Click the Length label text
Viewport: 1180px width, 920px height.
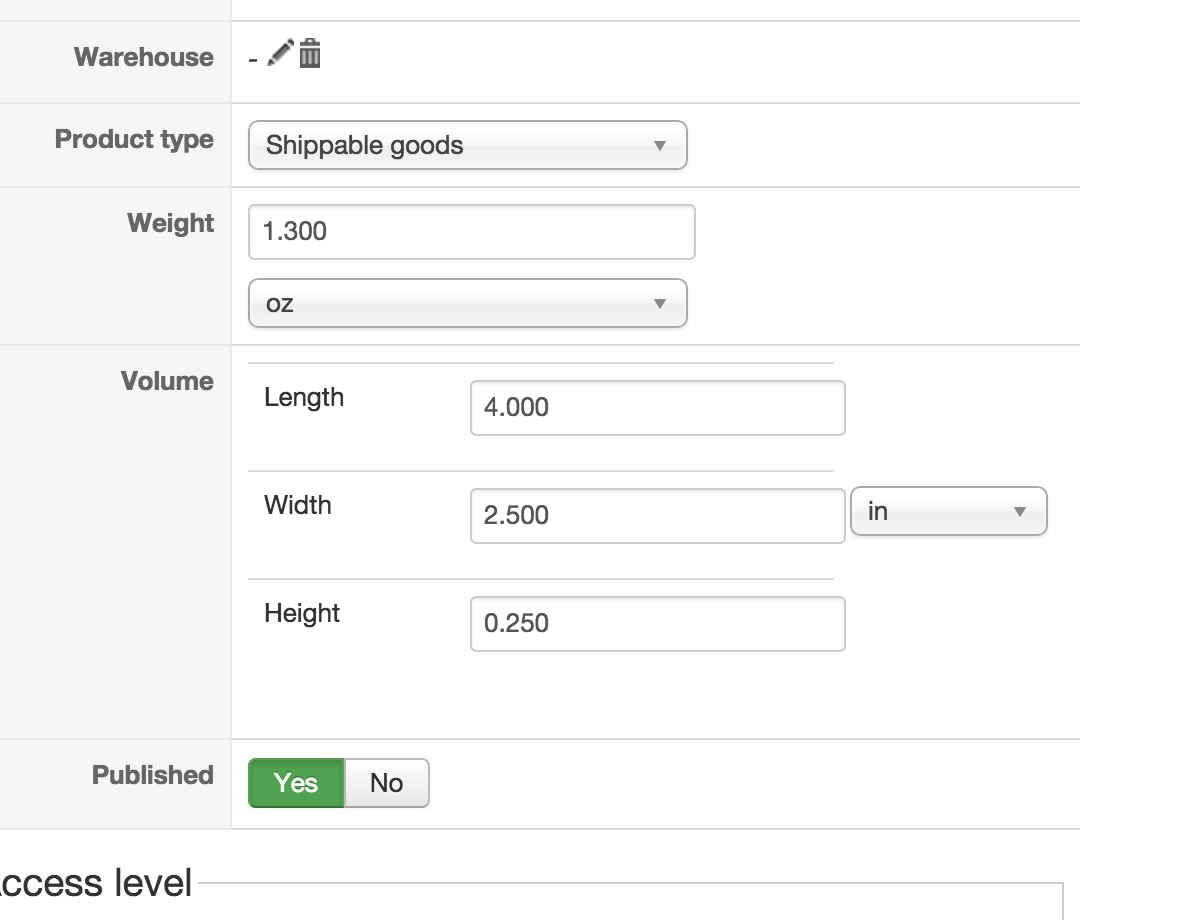304,398
